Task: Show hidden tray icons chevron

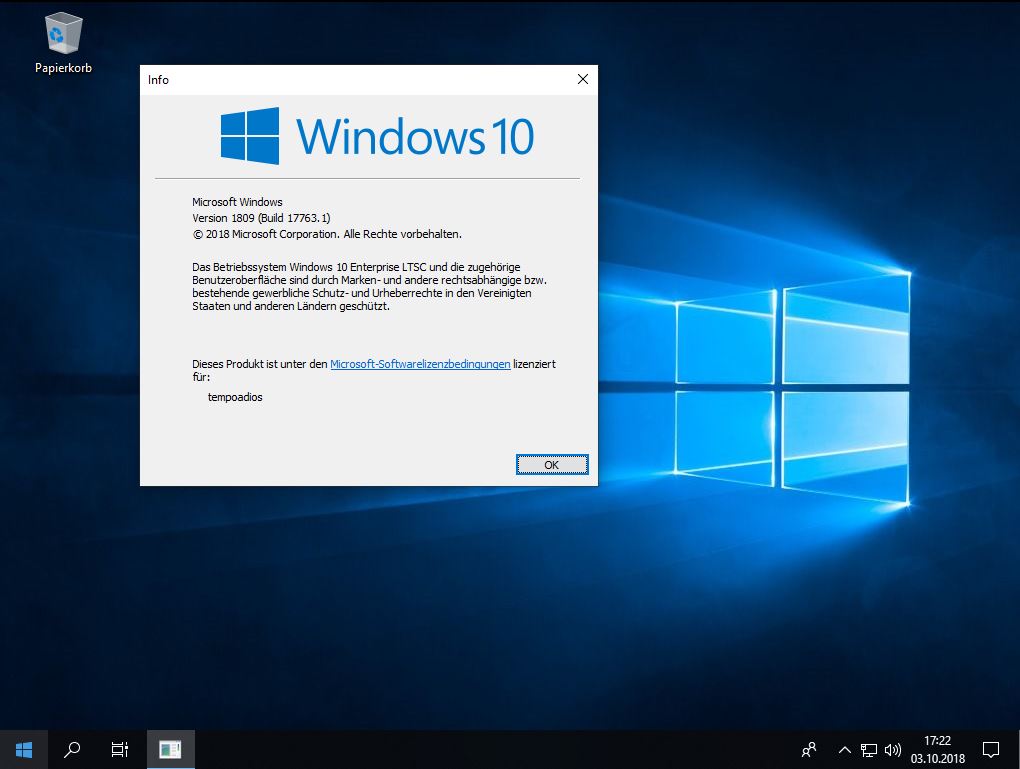Action: coord(844,749)
